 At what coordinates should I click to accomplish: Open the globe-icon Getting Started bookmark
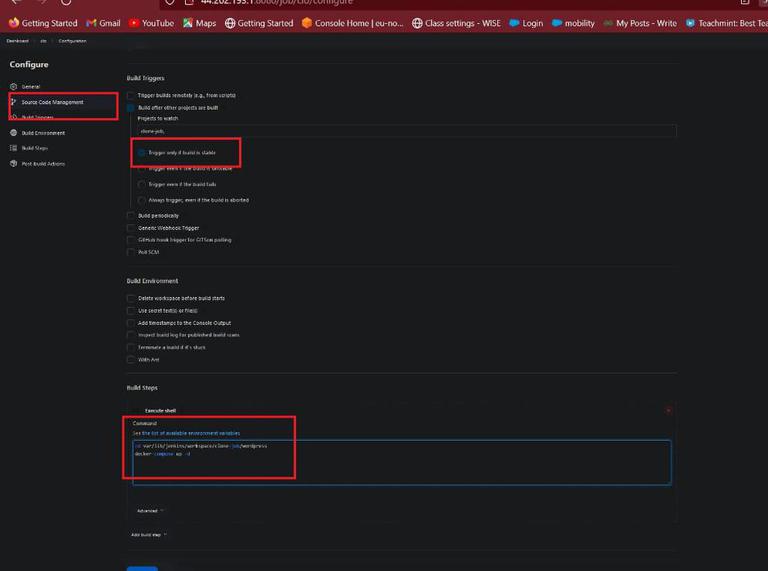(x=259, y=23)
